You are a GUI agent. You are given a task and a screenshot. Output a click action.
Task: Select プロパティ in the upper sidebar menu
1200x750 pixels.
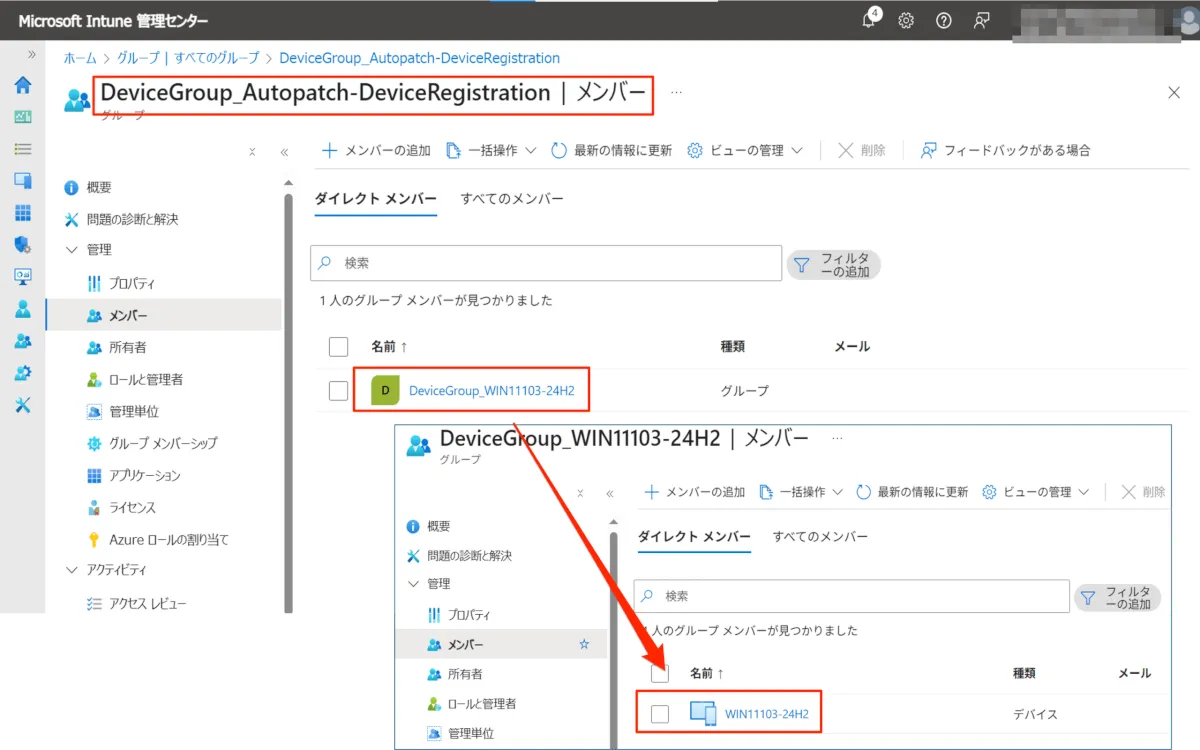pyautogui.click(x=132, y=284)
